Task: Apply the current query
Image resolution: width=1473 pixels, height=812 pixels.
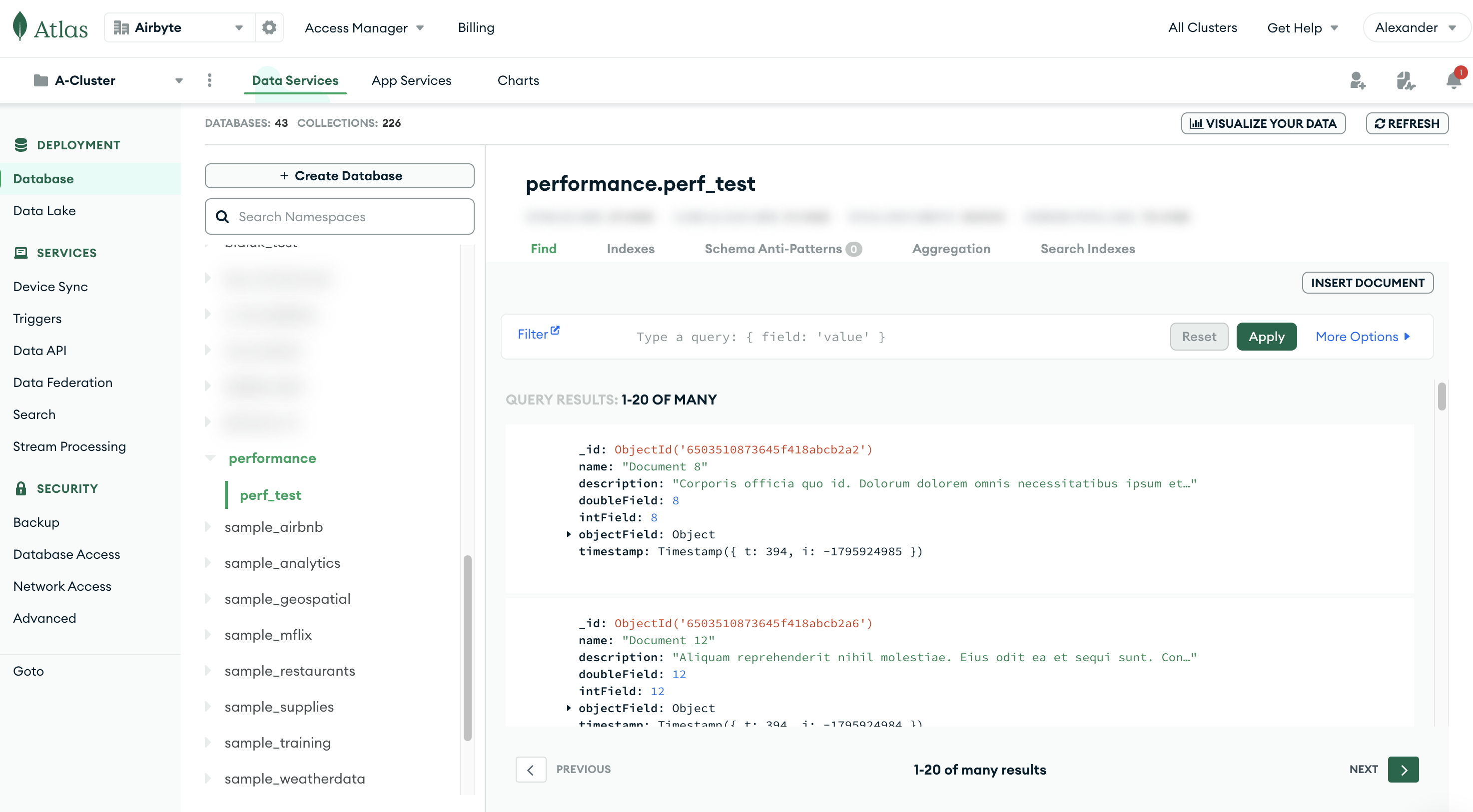Action: 1267,337
